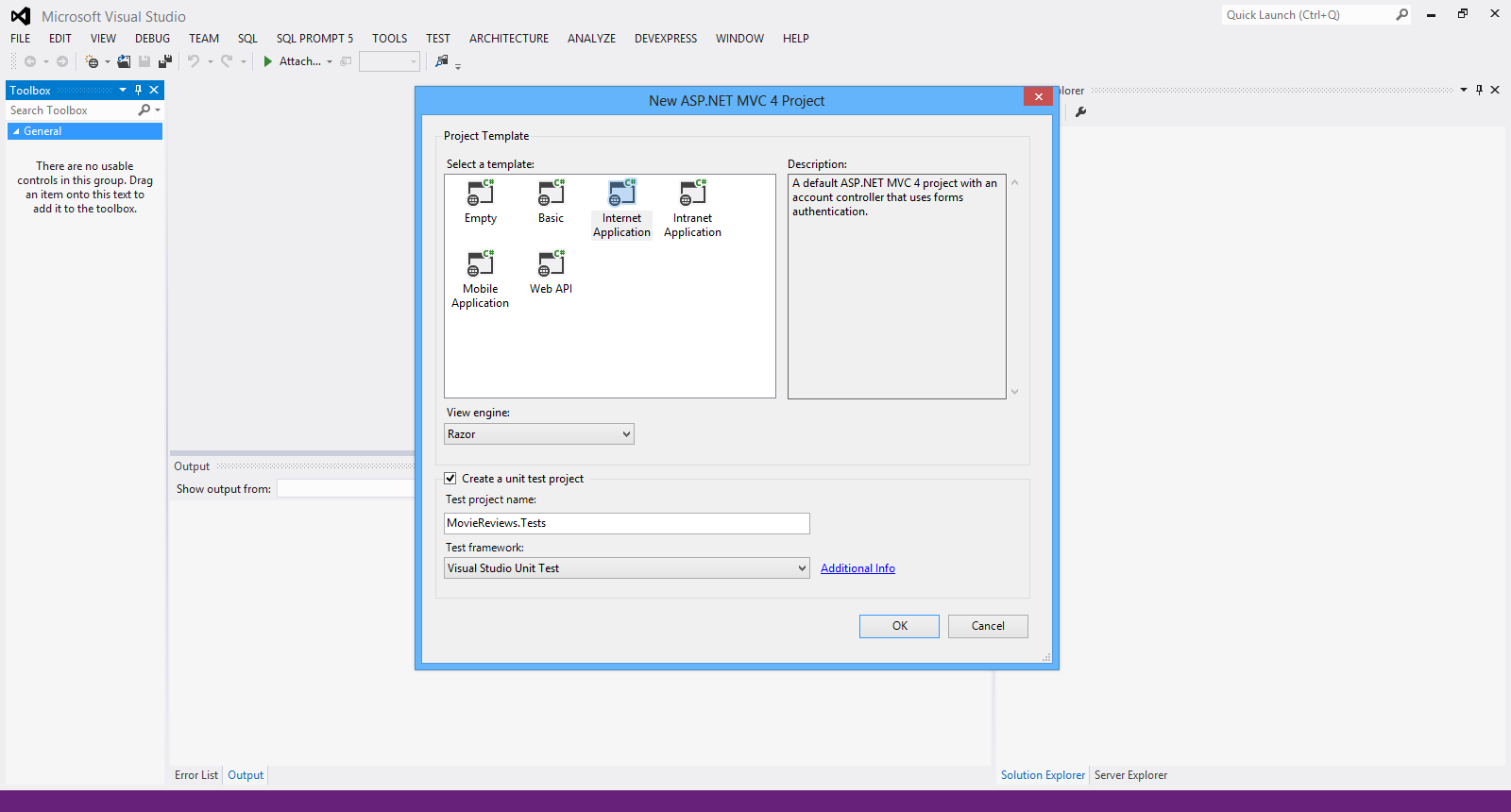1511x812 pixels.
Task: Click the Save toolbar icon
Action: coord(144,61)
